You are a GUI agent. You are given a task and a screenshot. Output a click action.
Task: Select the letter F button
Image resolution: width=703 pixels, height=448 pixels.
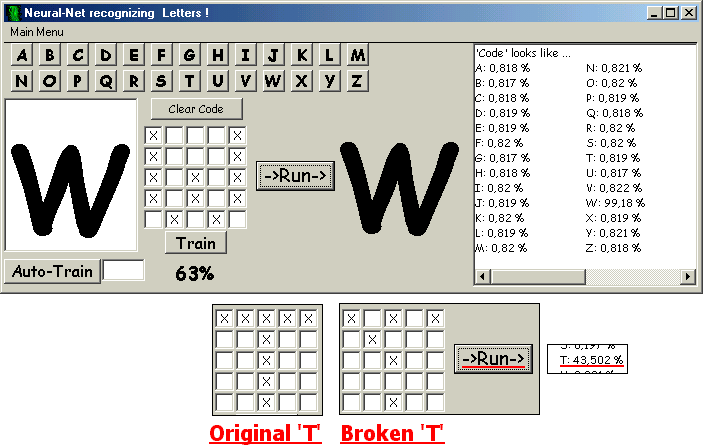point(161,55)
